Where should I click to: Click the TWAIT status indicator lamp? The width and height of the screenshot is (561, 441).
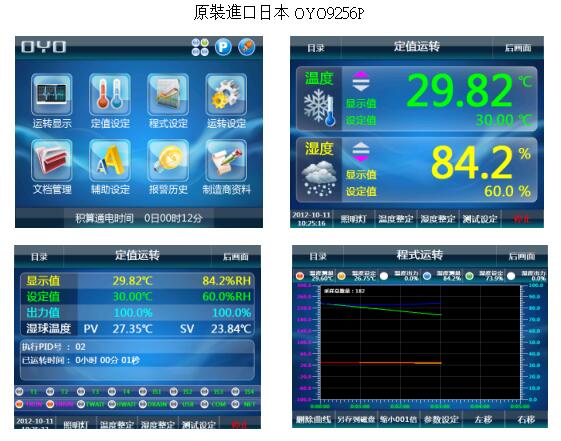pos(81,404)
